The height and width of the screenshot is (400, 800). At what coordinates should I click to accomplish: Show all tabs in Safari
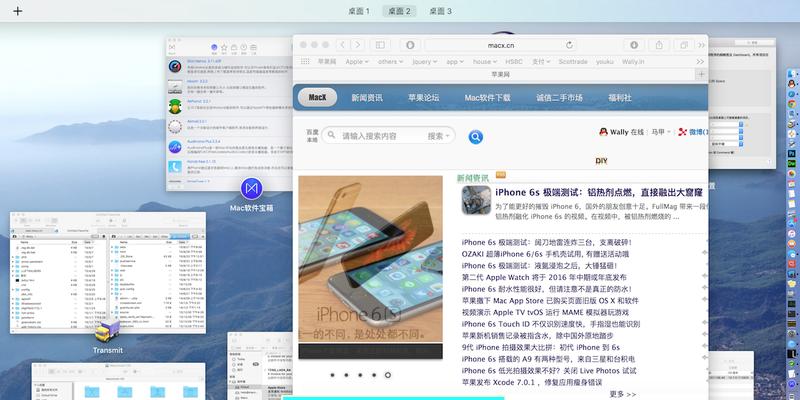click(684, 45)
